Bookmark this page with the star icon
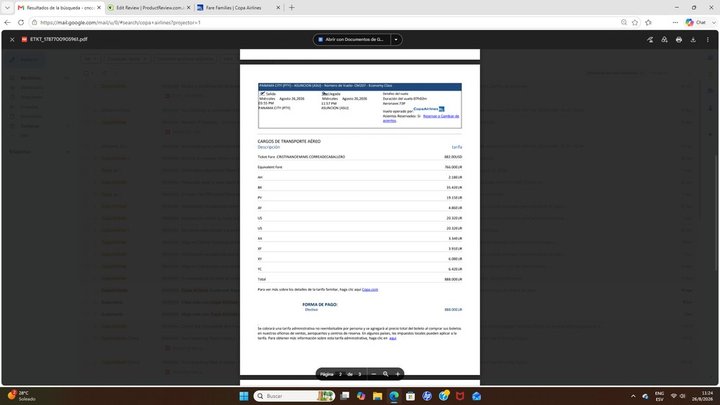720x405 pixels. [635, 22]
